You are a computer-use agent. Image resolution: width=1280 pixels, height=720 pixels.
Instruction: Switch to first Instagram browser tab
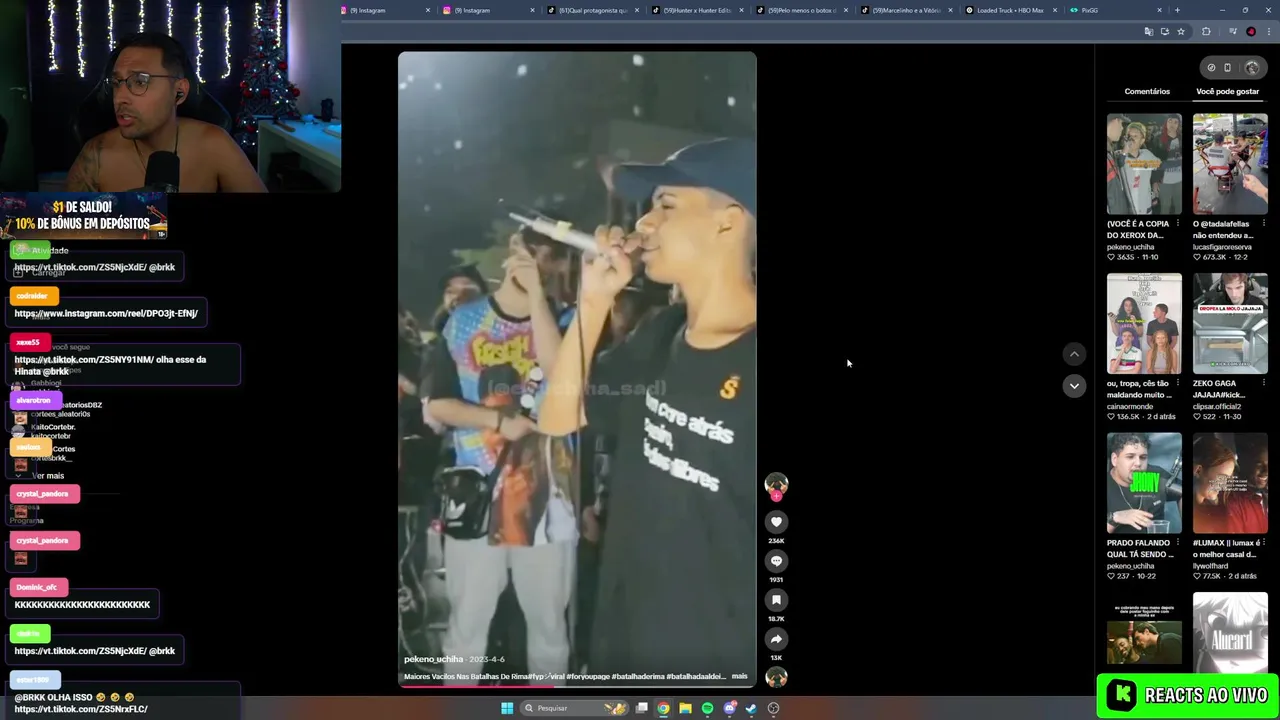point(385,10)
